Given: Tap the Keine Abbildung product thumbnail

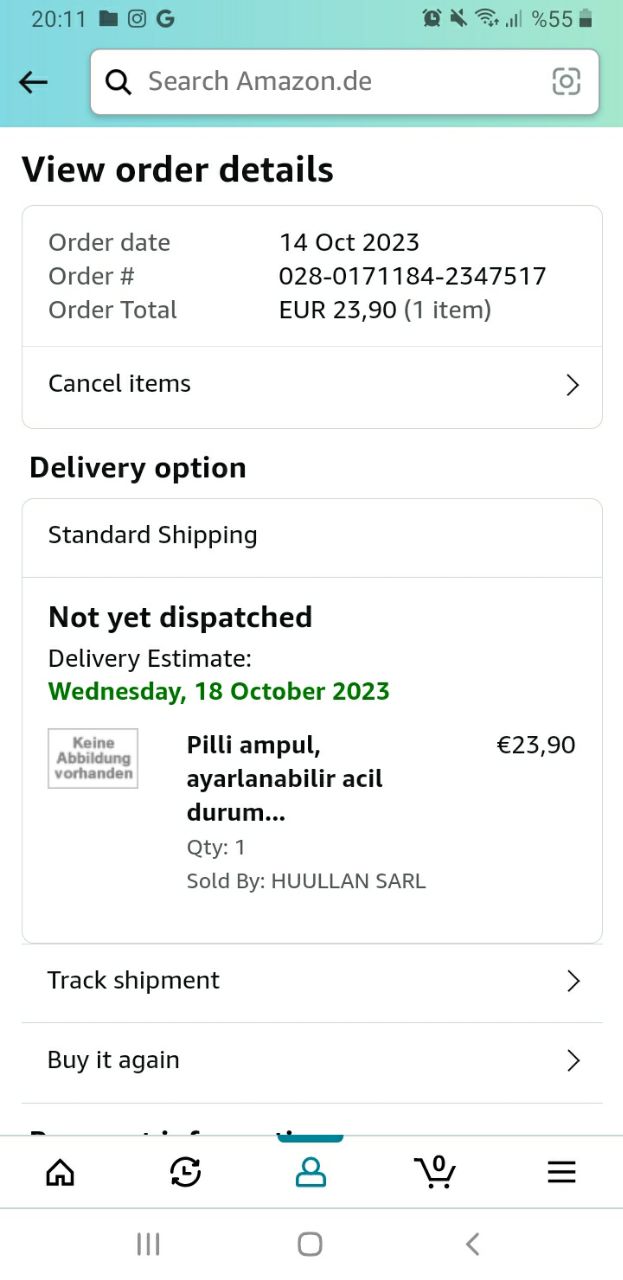Looking at the screenshot, I should [93, 758].
